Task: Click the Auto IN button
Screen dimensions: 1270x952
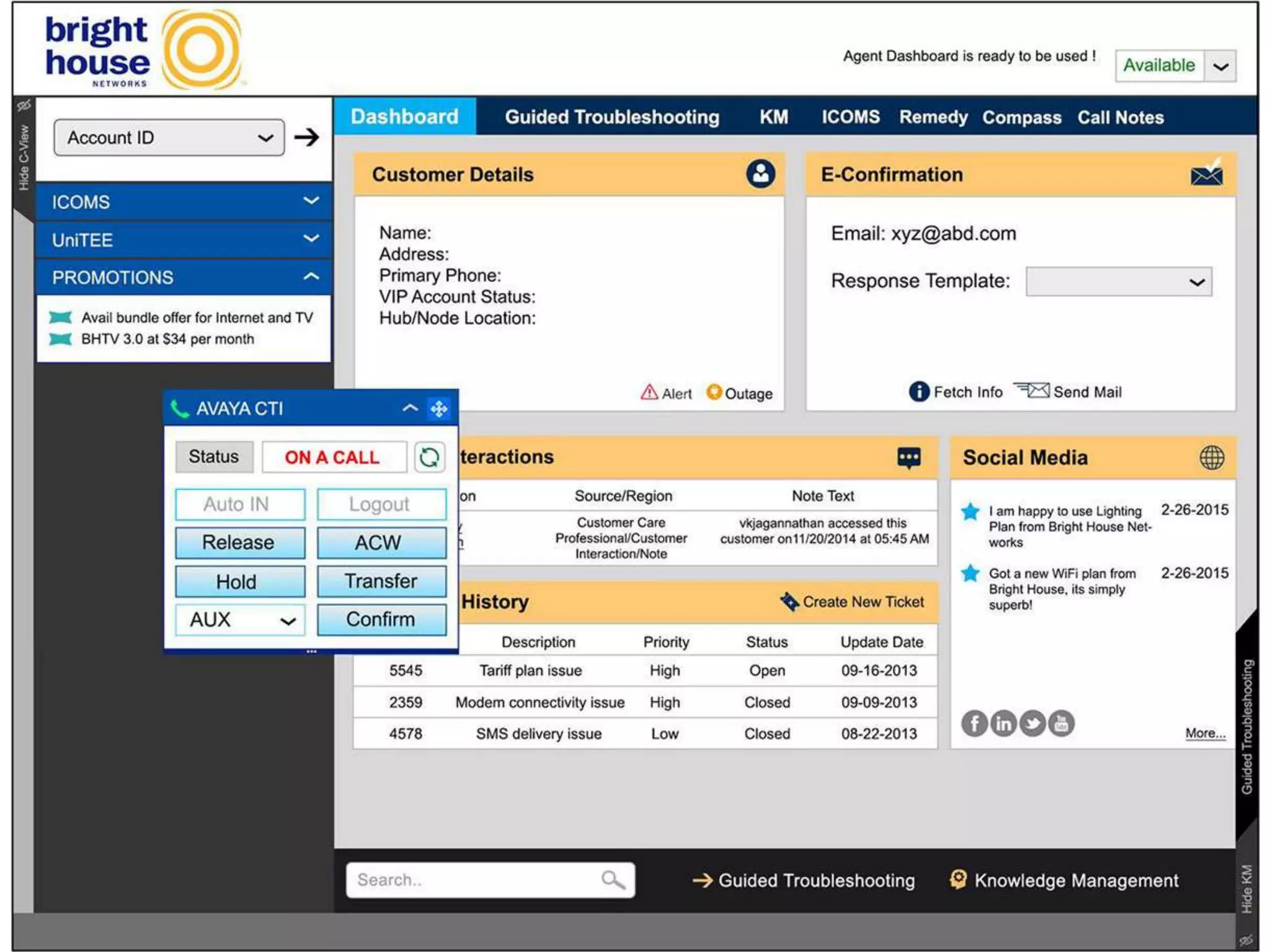Action: (240, 505)
